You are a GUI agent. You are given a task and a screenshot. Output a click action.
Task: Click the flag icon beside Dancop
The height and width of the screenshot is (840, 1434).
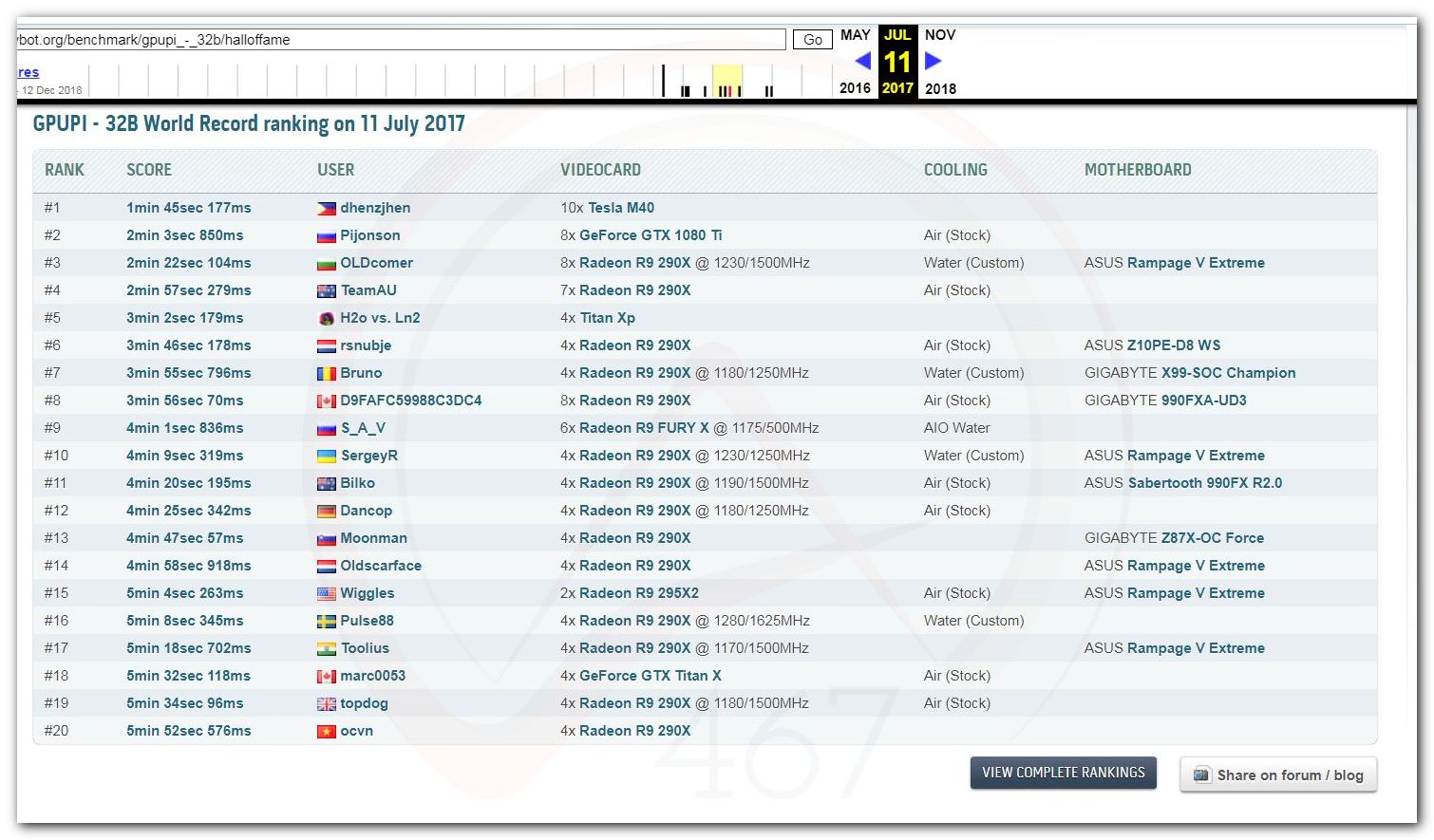326,511
